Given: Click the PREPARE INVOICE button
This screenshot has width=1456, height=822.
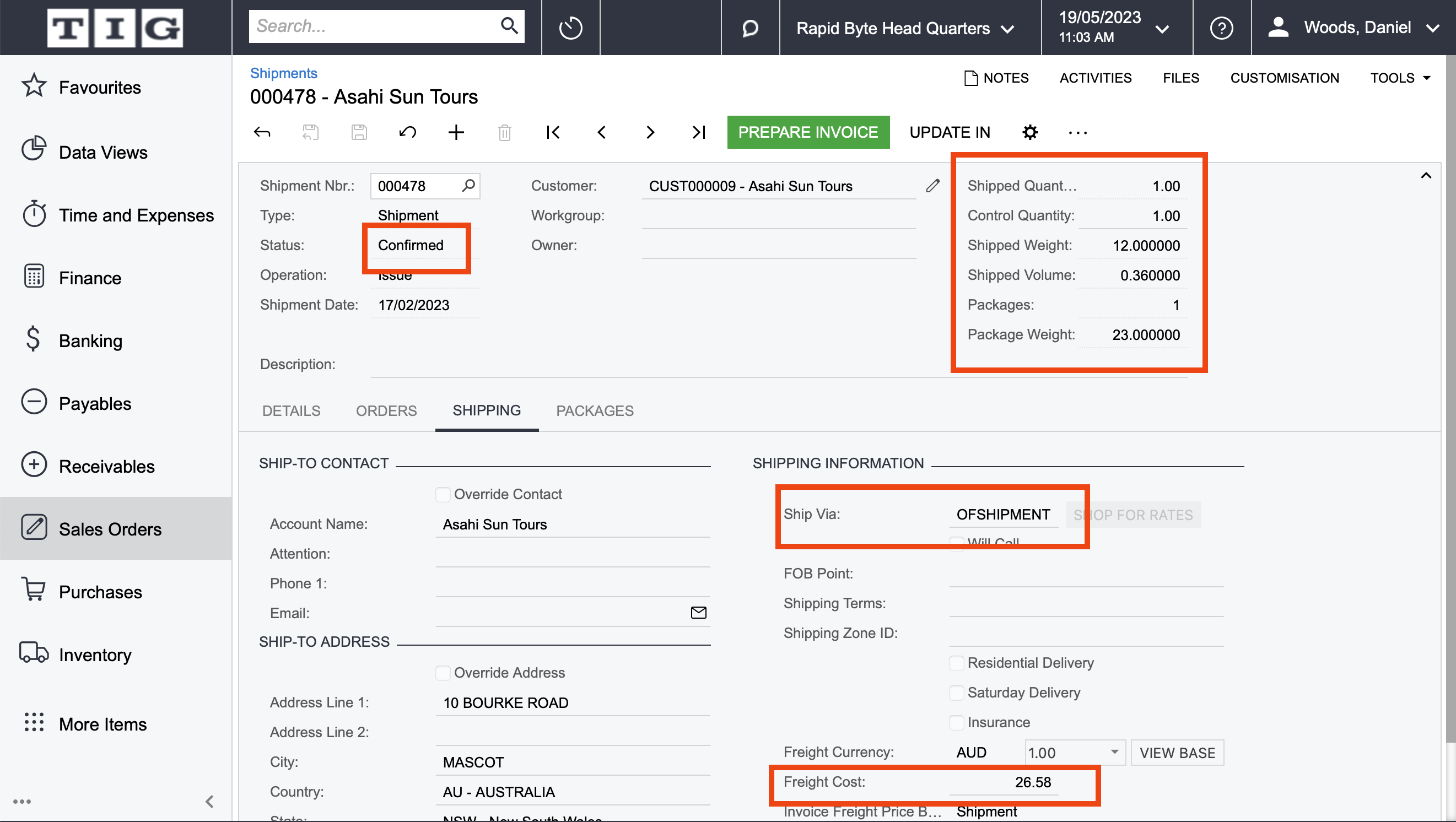Looking at the screenshot, I should (x=808, y=132).
